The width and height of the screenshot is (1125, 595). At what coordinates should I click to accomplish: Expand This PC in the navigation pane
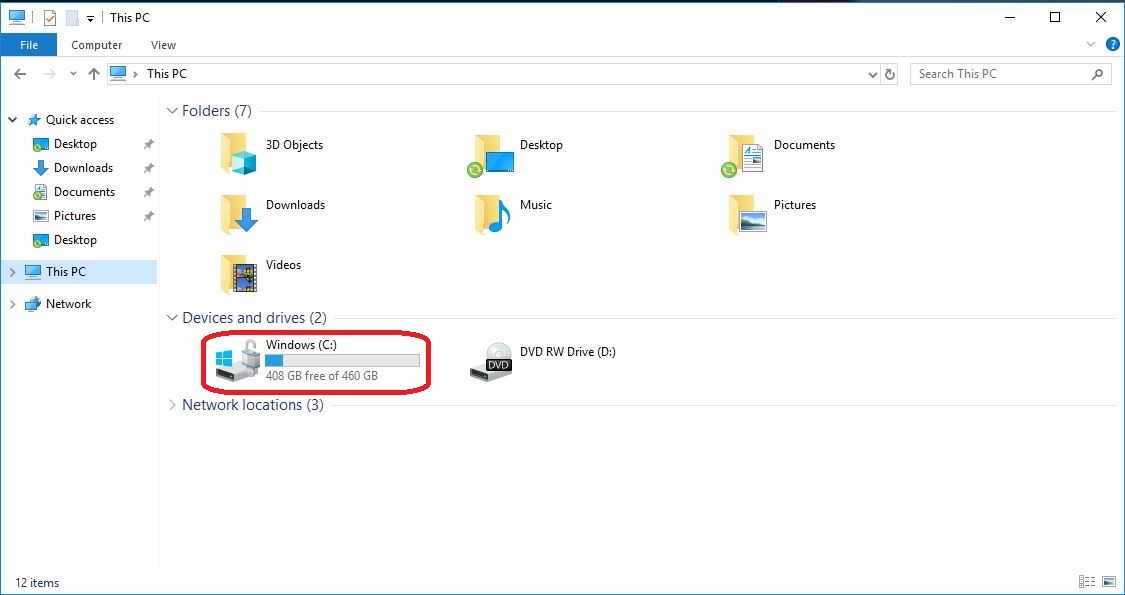(12, 271)
